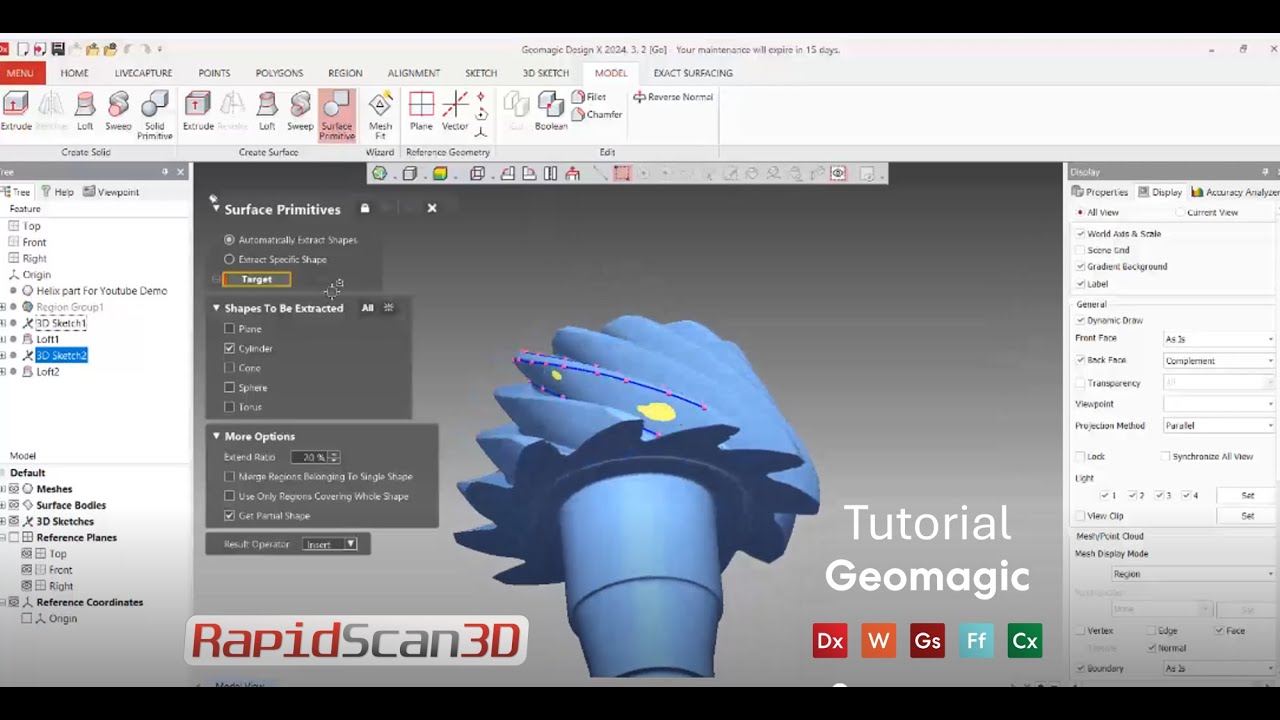Apply the Chamfer tool

(x=597, y=114)
